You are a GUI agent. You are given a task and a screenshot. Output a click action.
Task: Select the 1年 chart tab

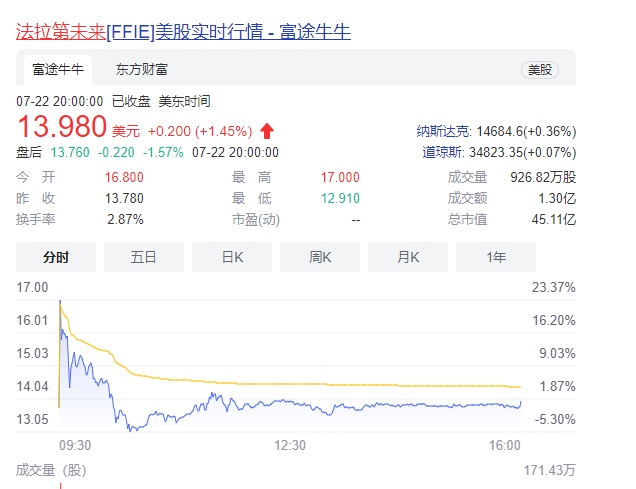[x=496, y=257]
